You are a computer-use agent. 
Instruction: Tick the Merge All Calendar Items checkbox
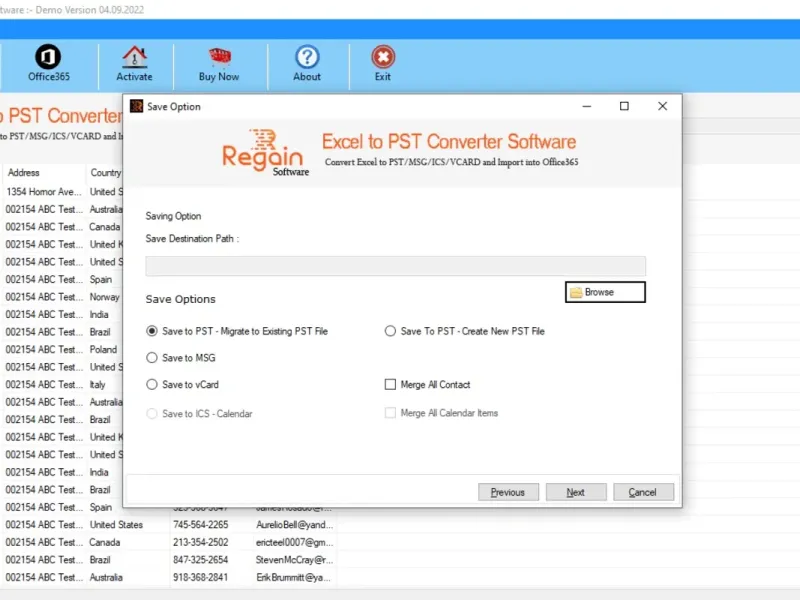pos(390,413)
